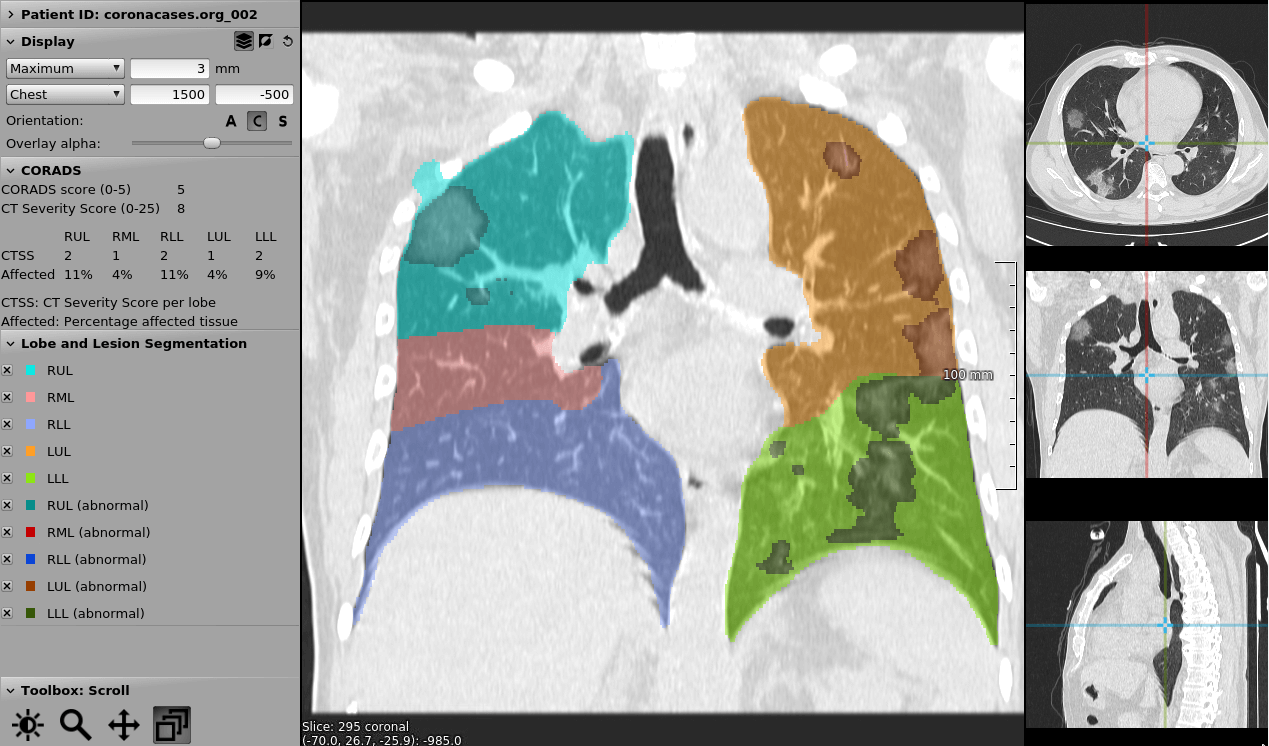Viewport: 1269px width, 746px height.
Task: Switch to coronal orientation C
Action: [x=257, y=121]
